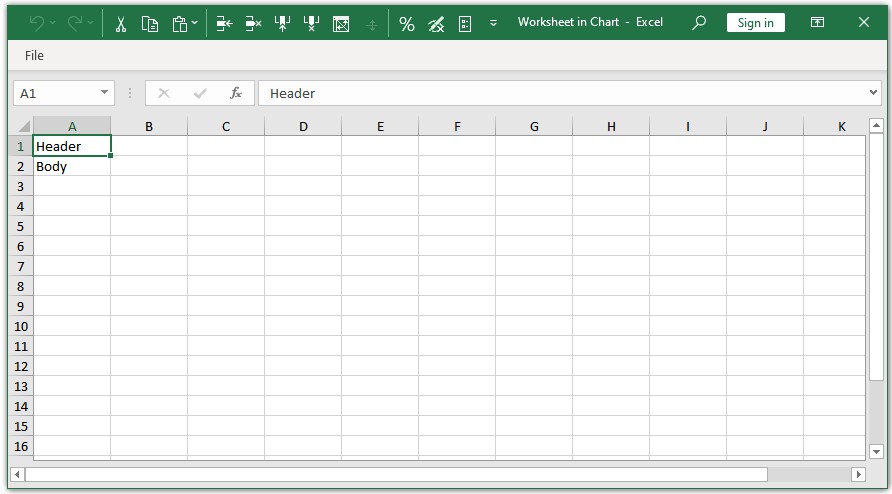Click the horizontal scrollbar left arrow
Viewport: 892px width, 494px height.
(18, 474)
